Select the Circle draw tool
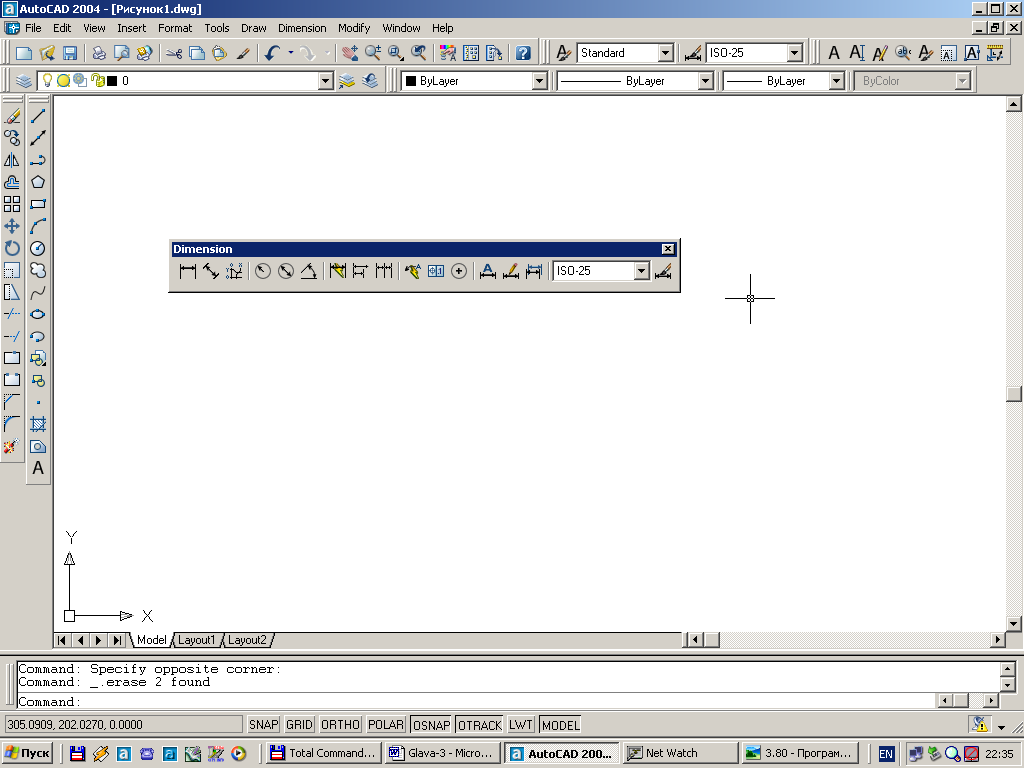 pos(38,248)
